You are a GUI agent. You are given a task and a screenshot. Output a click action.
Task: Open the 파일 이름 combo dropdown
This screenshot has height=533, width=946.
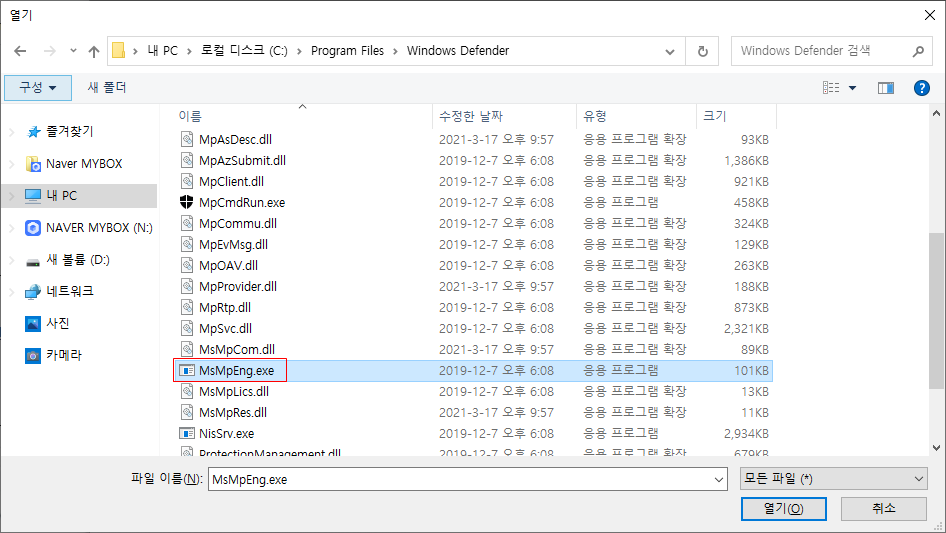pos(719,479)
